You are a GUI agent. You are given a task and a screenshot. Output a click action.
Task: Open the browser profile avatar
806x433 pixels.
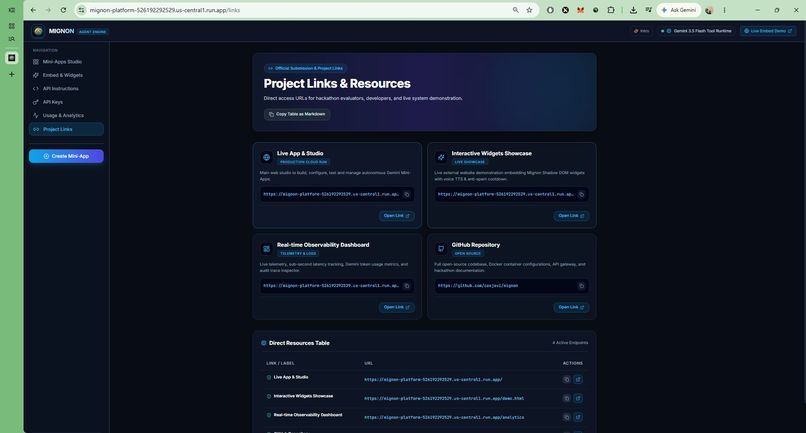pyautogui.click(x=709, y=10)
